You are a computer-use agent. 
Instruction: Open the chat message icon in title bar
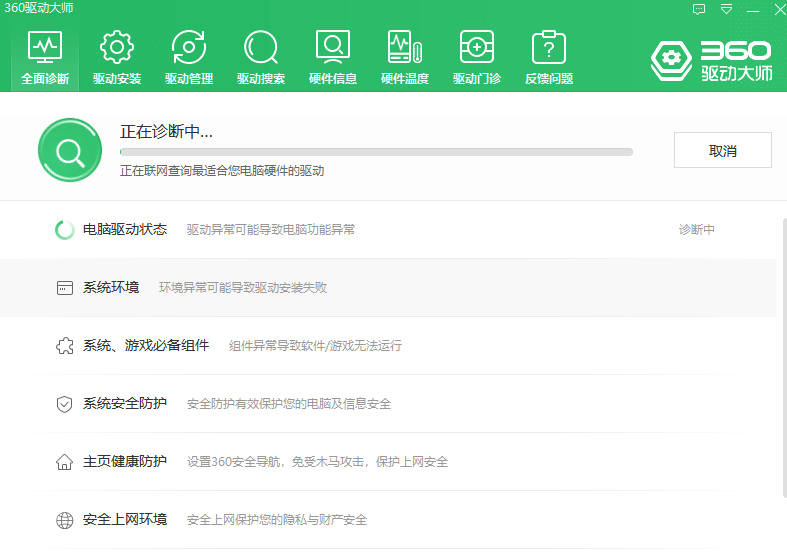pyautogui.click(x=699, y=9)
